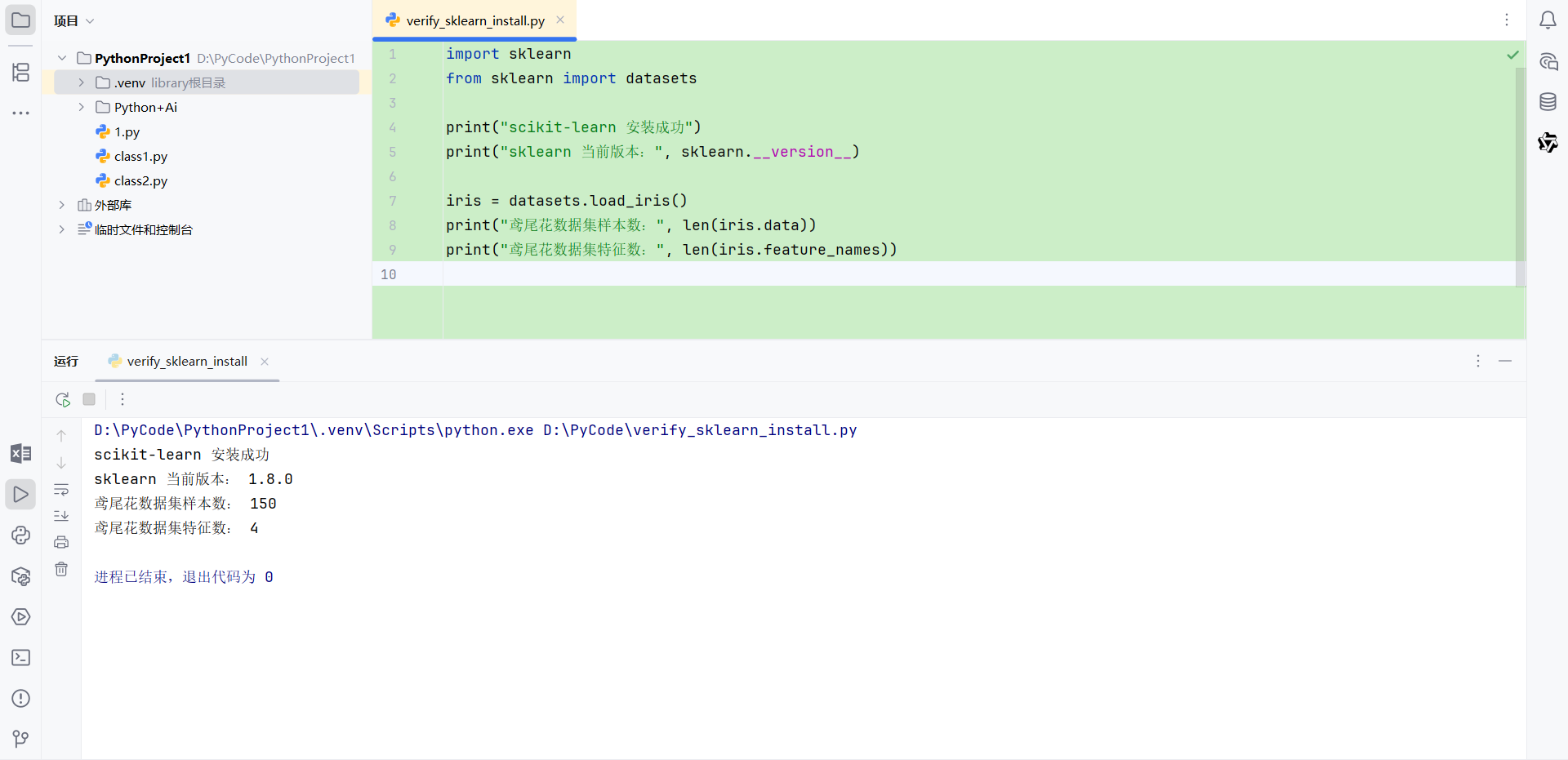Expand the Python+Ai folder
The height and width of the screenshot is (760, 1568).
(x=81, y=107)
